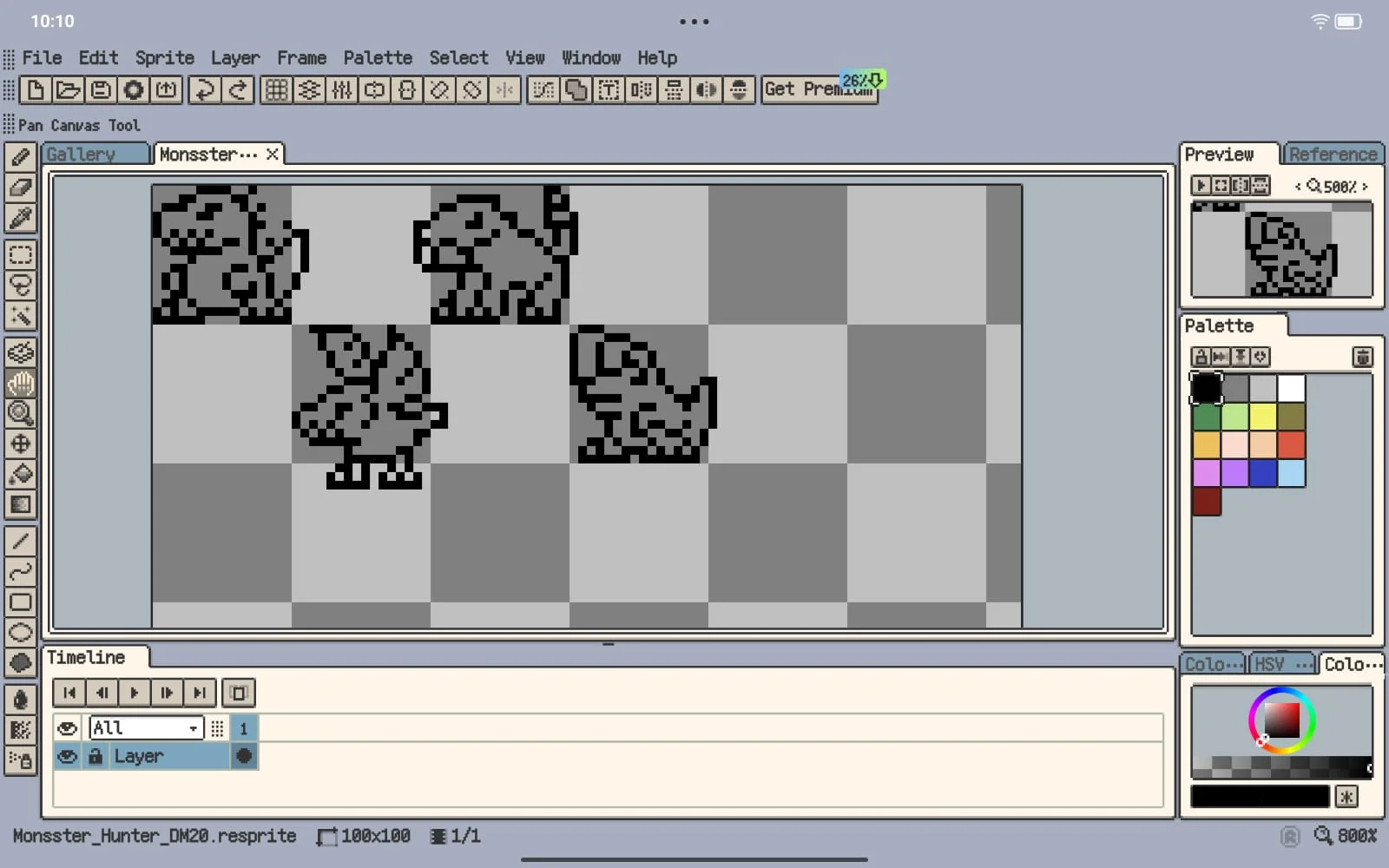Toggle visibility eye for all layers
This screenshot has height=868, width=1389.
pyautogui.click(x=67, y=728)
